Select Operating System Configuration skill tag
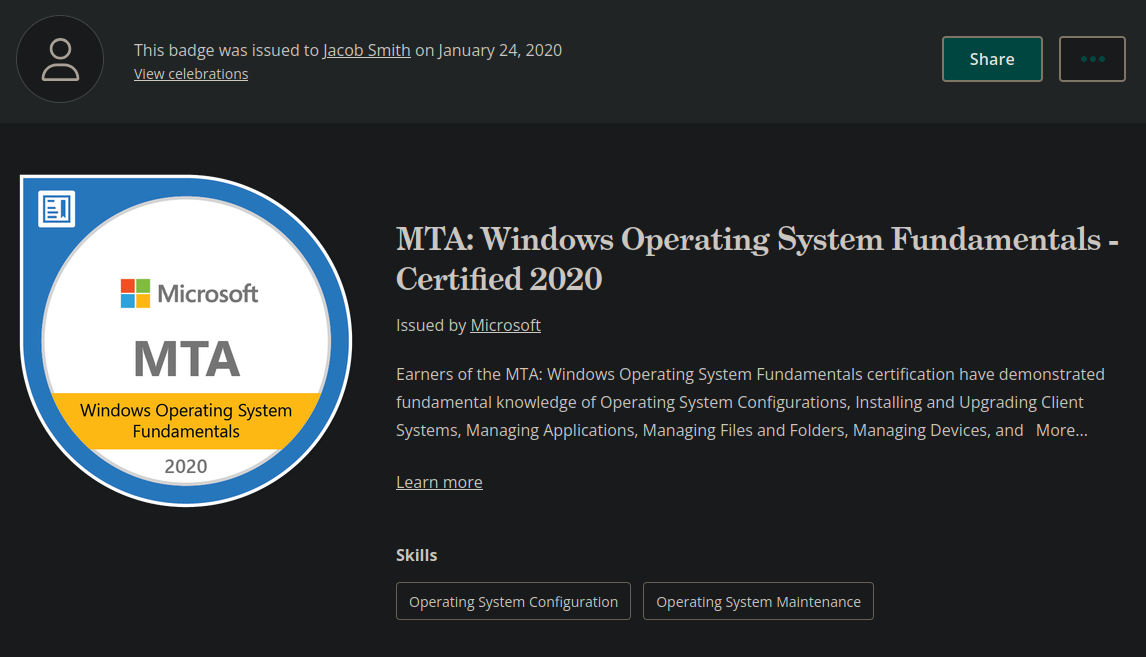Screen dimensions: 1146x657 tap(513, 601)
